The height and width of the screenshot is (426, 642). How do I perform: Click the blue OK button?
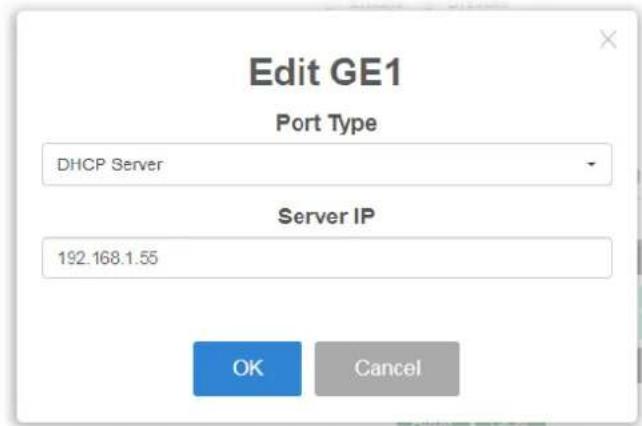(x=247, y=369)
